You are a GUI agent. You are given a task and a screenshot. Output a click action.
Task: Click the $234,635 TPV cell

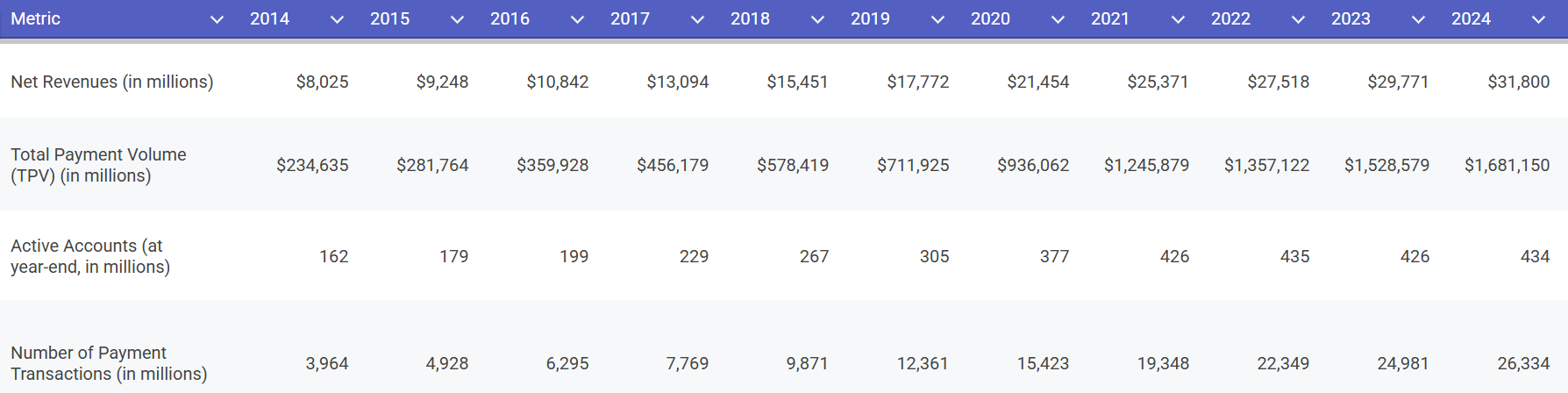click(312, 165)
